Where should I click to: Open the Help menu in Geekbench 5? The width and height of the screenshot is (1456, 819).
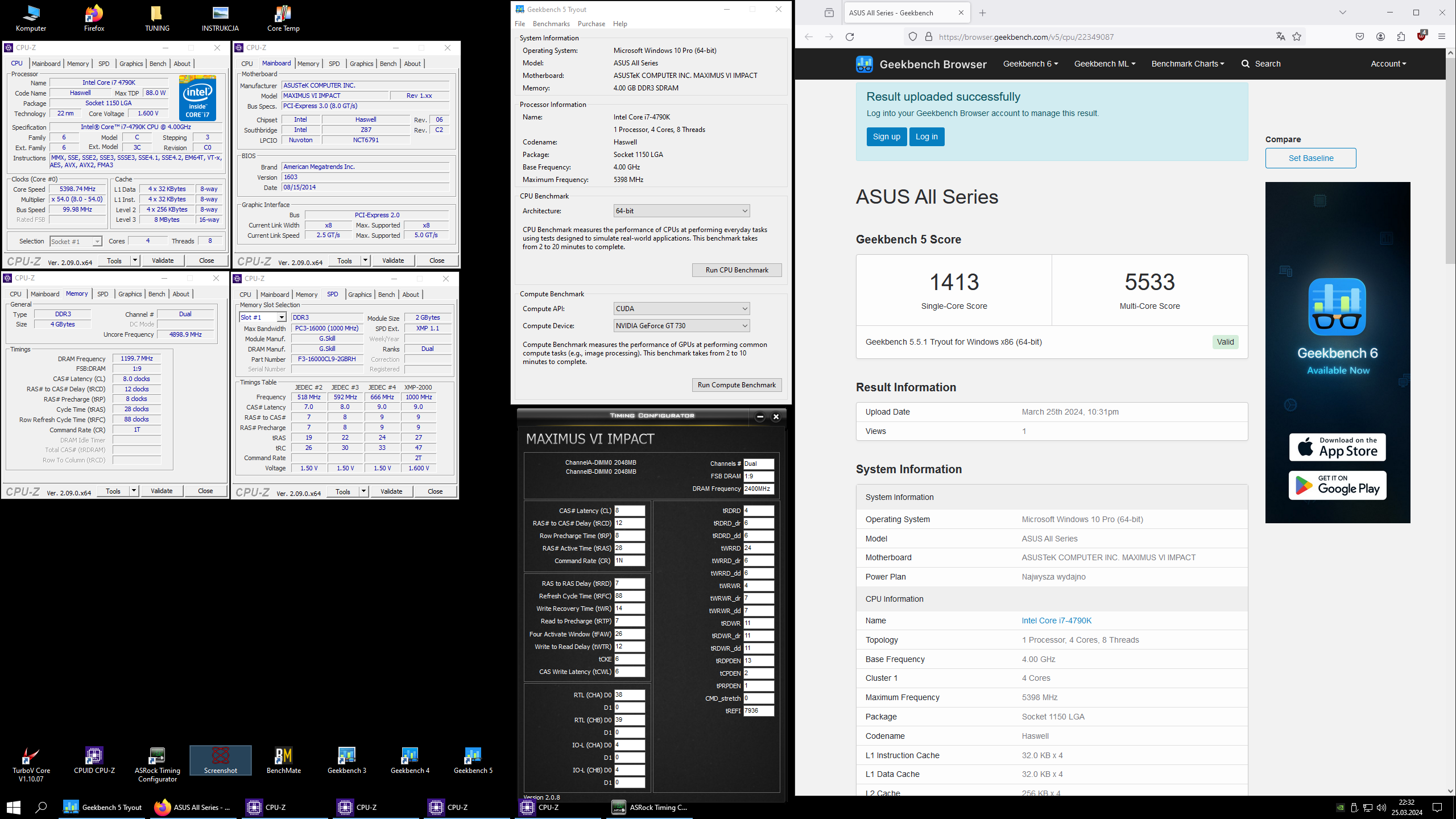(x=620, y=24)
